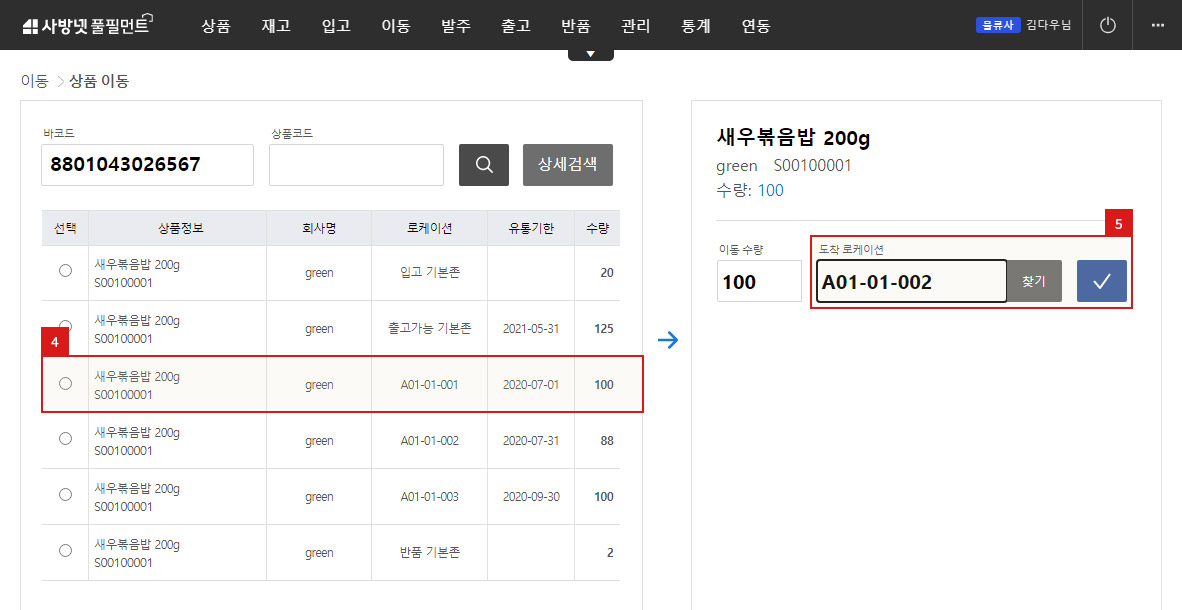
Task: Select radio for A01-01-003 location row
Action: point(66,495)
